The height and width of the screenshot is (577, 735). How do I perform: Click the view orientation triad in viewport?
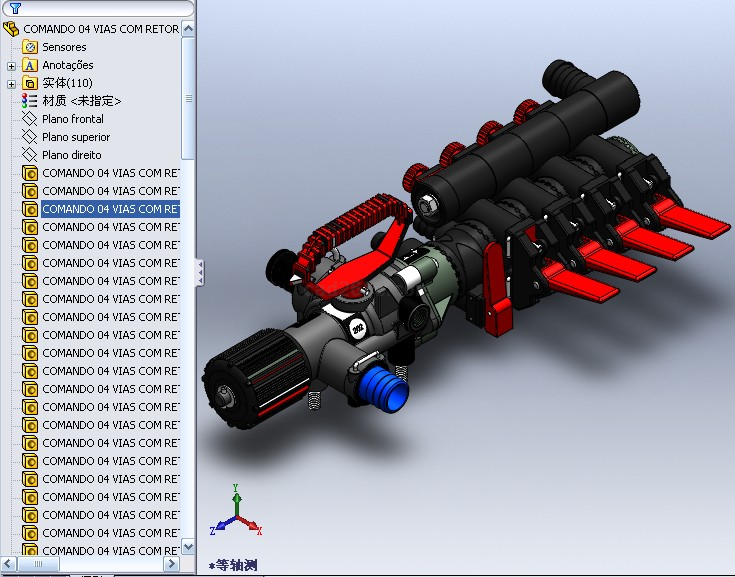pyautogui.click(x=236, y=515)
